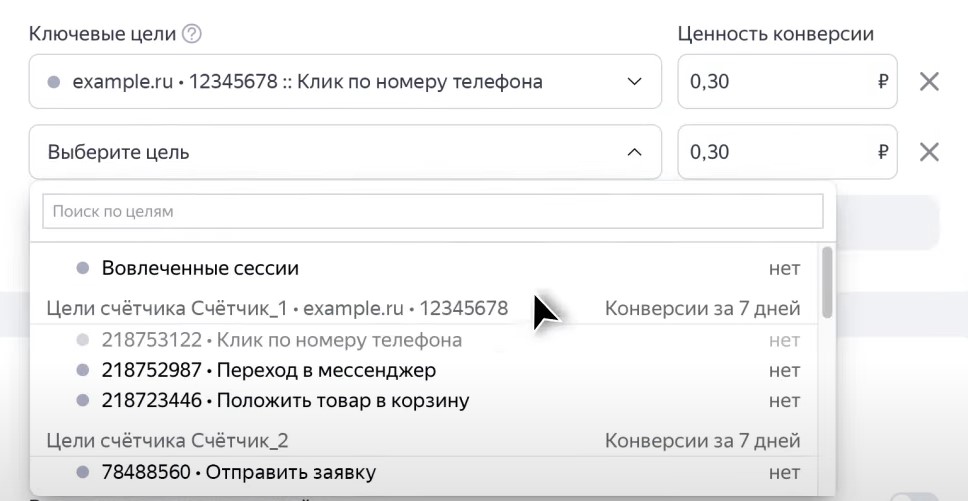
Task: Click ruble symbol in second value field
Action: (882, 152)
